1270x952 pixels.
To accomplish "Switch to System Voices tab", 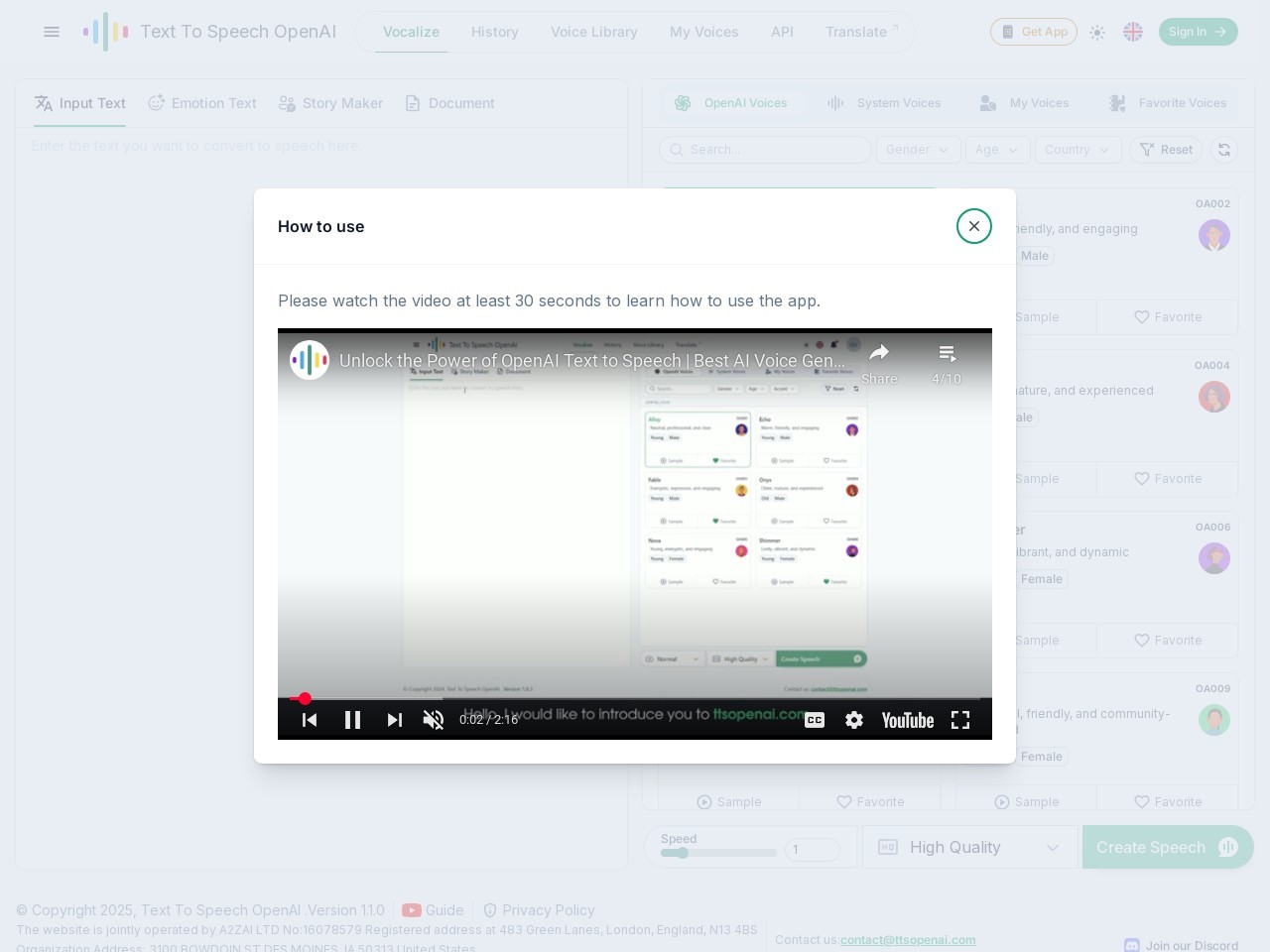I will tap(883, 103).
